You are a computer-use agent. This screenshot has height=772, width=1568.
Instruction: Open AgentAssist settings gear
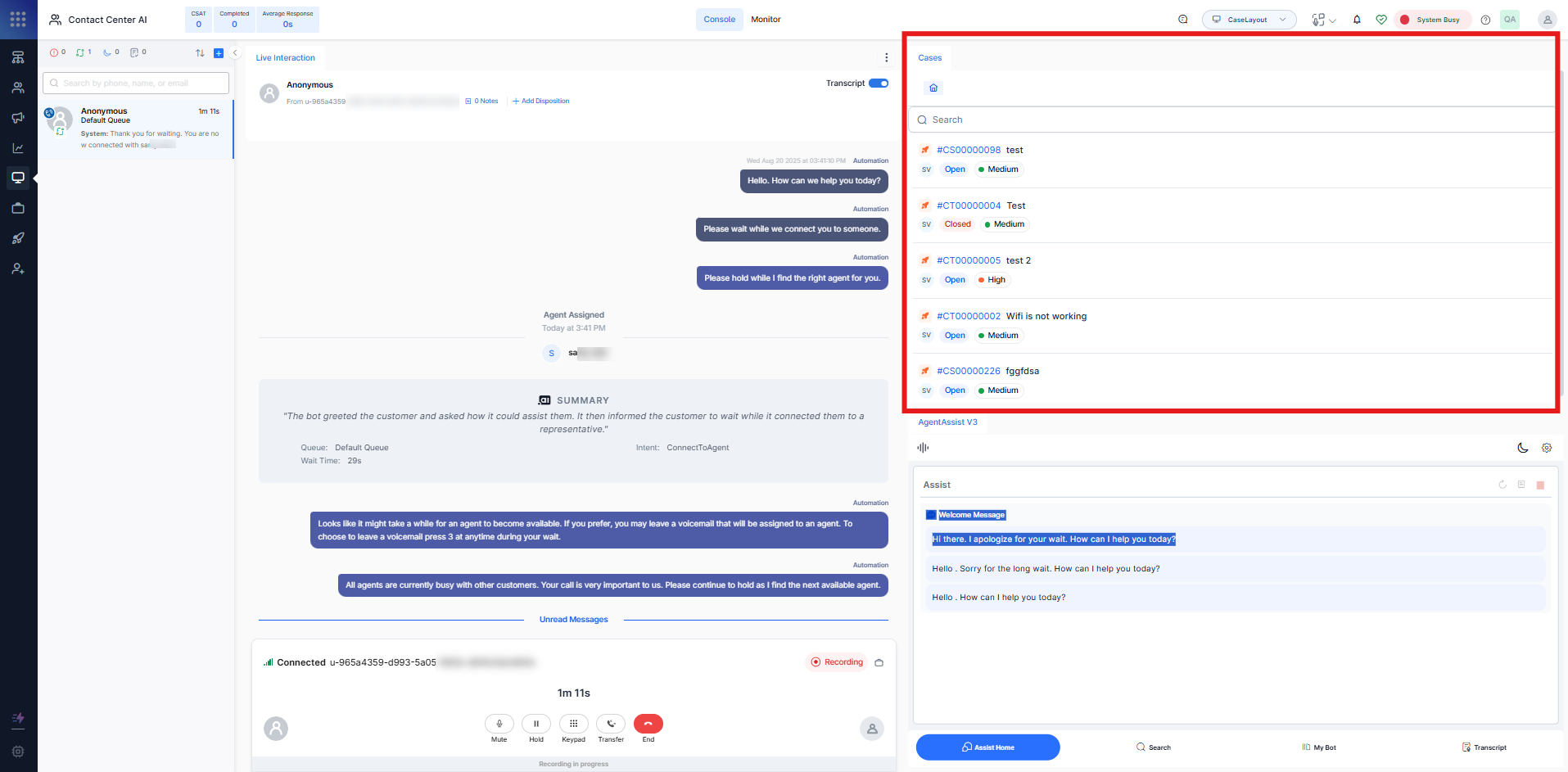(x=1547, y=448)
